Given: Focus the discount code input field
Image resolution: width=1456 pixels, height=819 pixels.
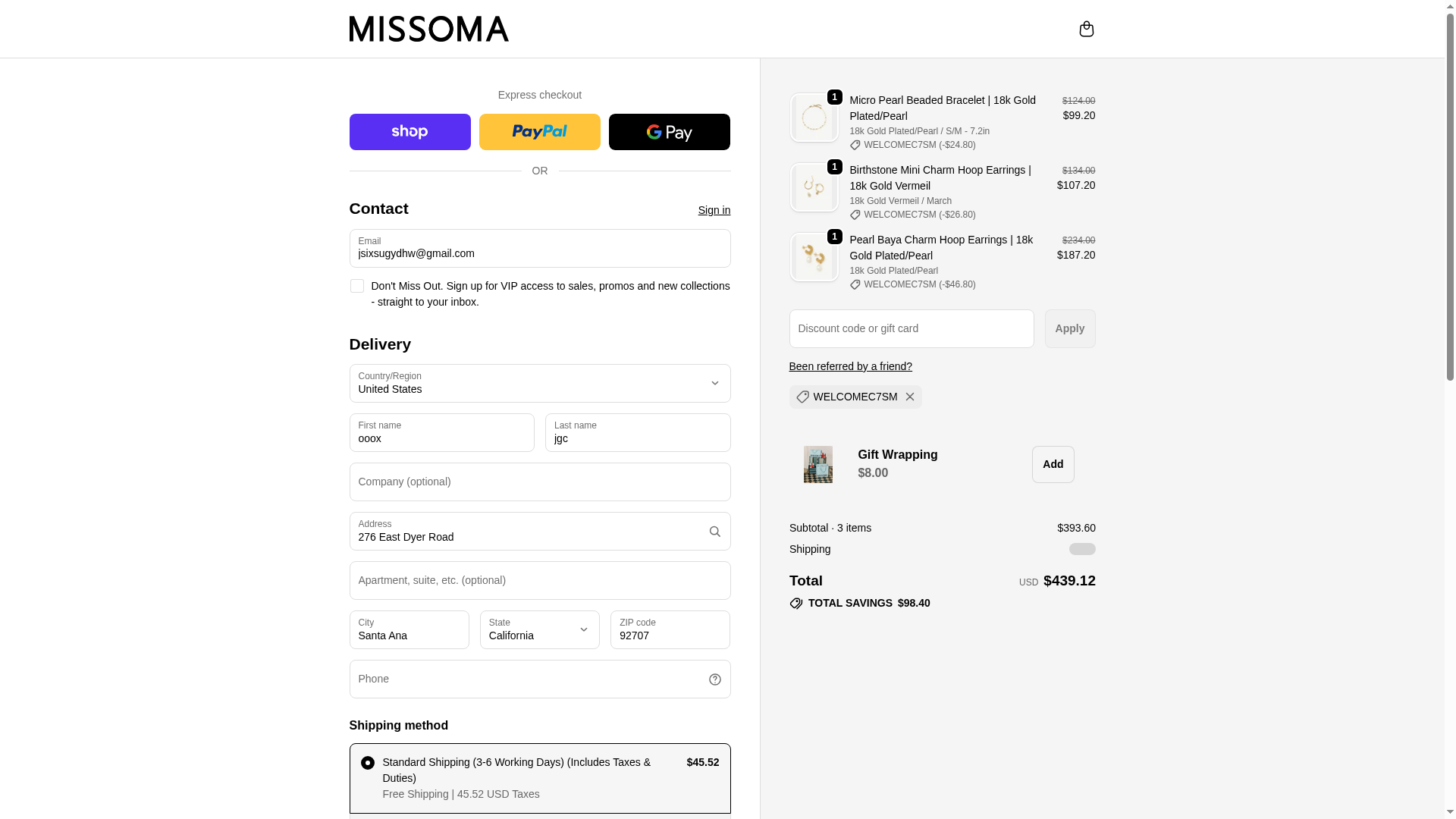Looking at the screenshot, I should 911,328.
